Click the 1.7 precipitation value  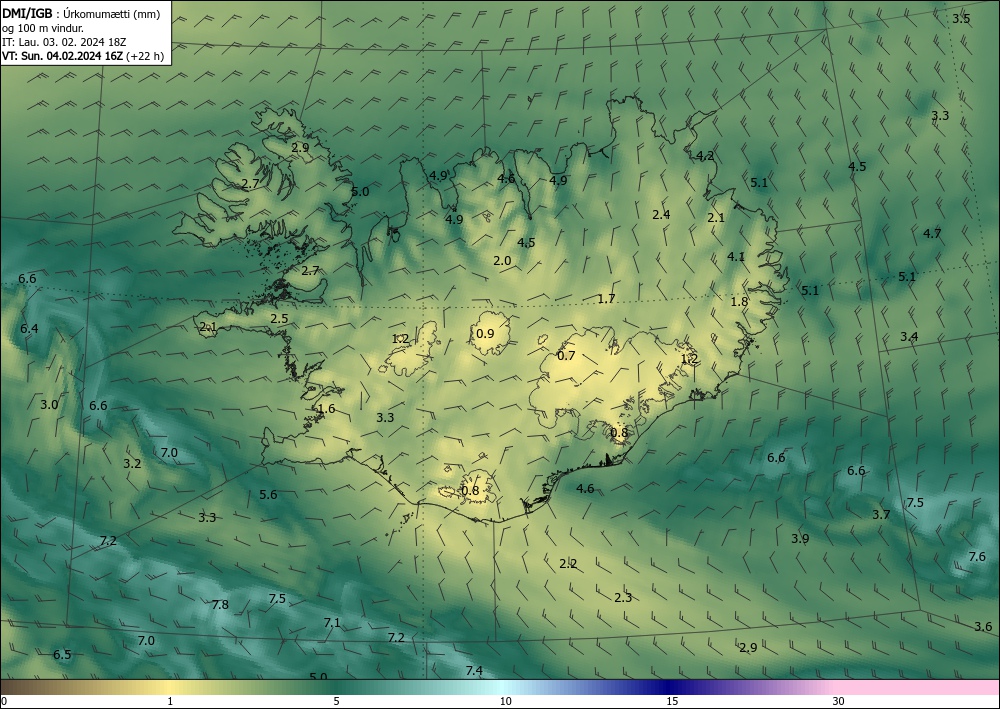[607, 298]
